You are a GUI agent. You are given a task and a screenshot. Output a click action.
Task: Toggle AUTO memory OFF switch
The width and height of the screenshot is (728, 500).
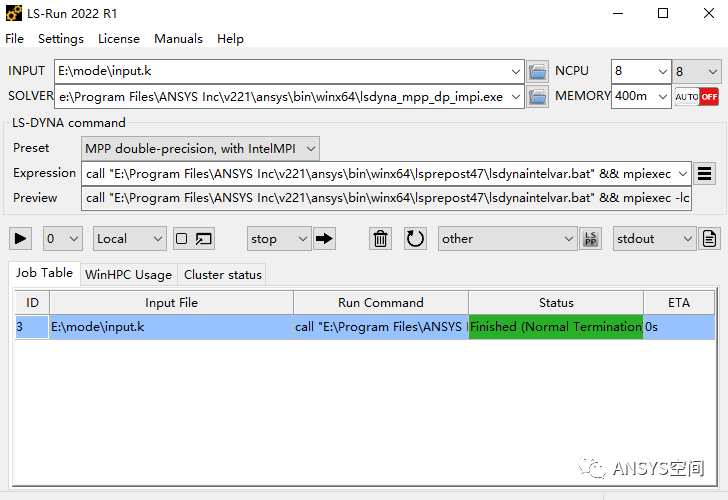click(x=696, y=97)
